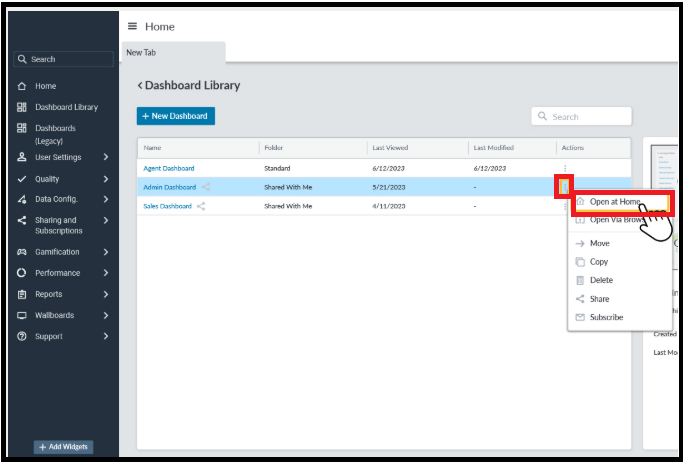
Task: Click the Standard folder cell
Action: pos(277,169)
